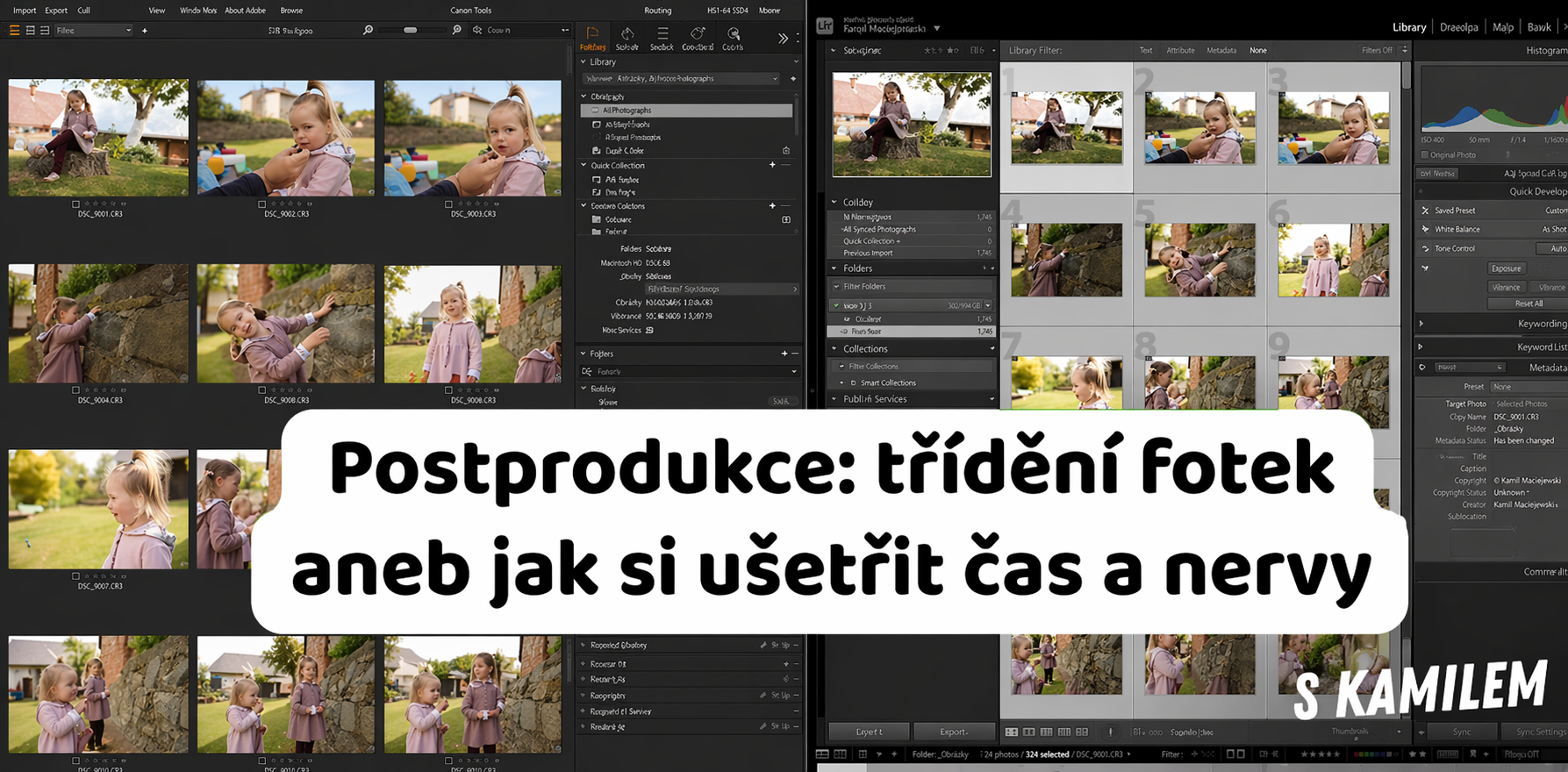The height and width of the screenshot is (772, 1568).
Task: Click the double chevron panel overflow icon
Action: click(x=783, y=38)
